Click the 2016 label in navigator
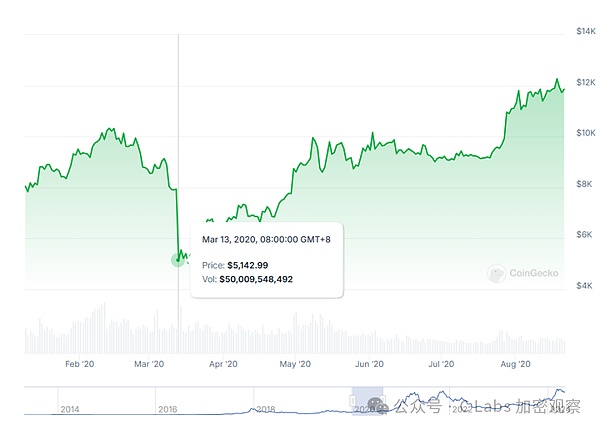This screenshot has height=430, width=600. coord(168,409)
